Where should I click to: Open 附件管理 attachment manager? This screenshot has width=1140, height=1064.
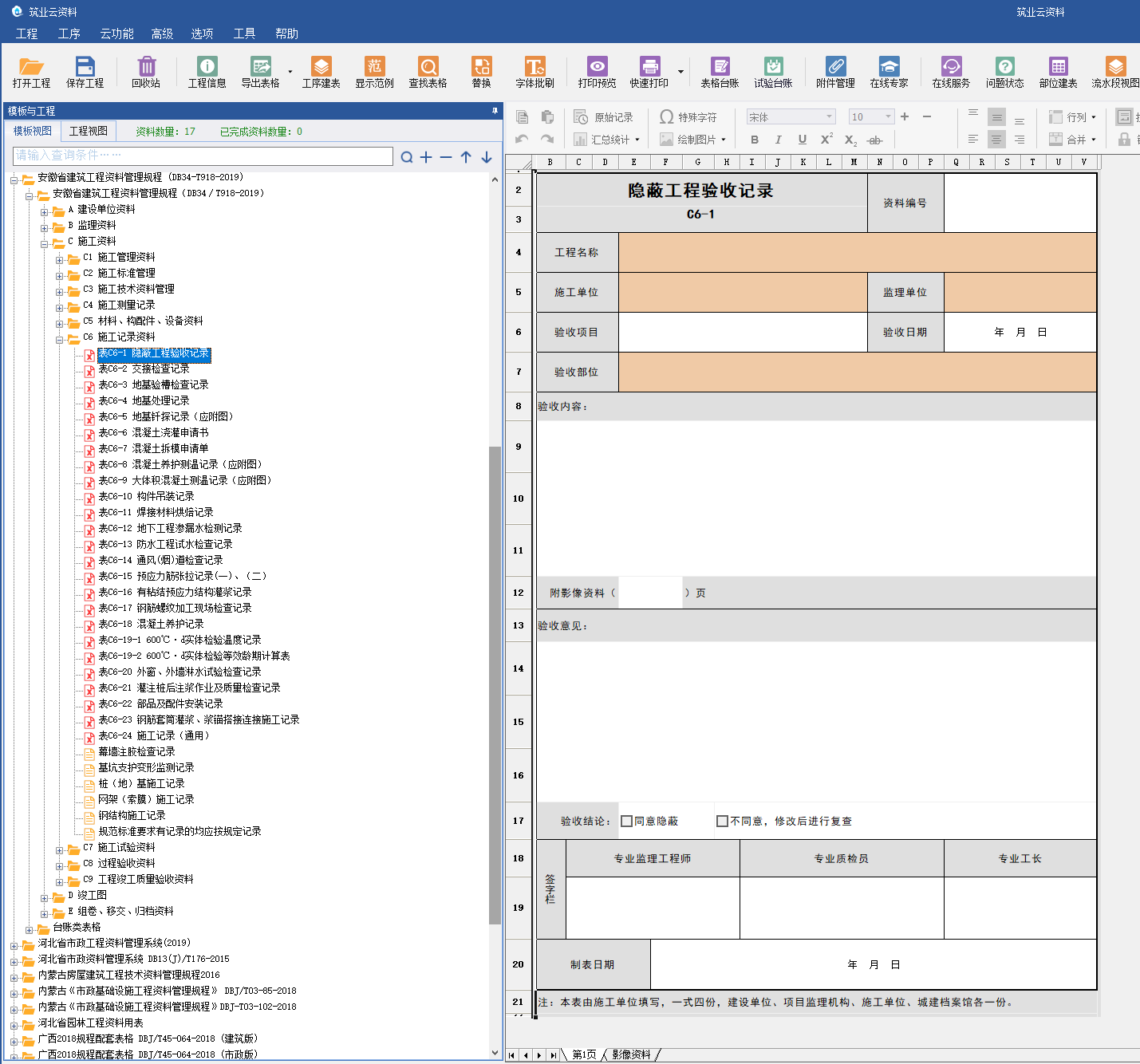[x=835, y=72]
